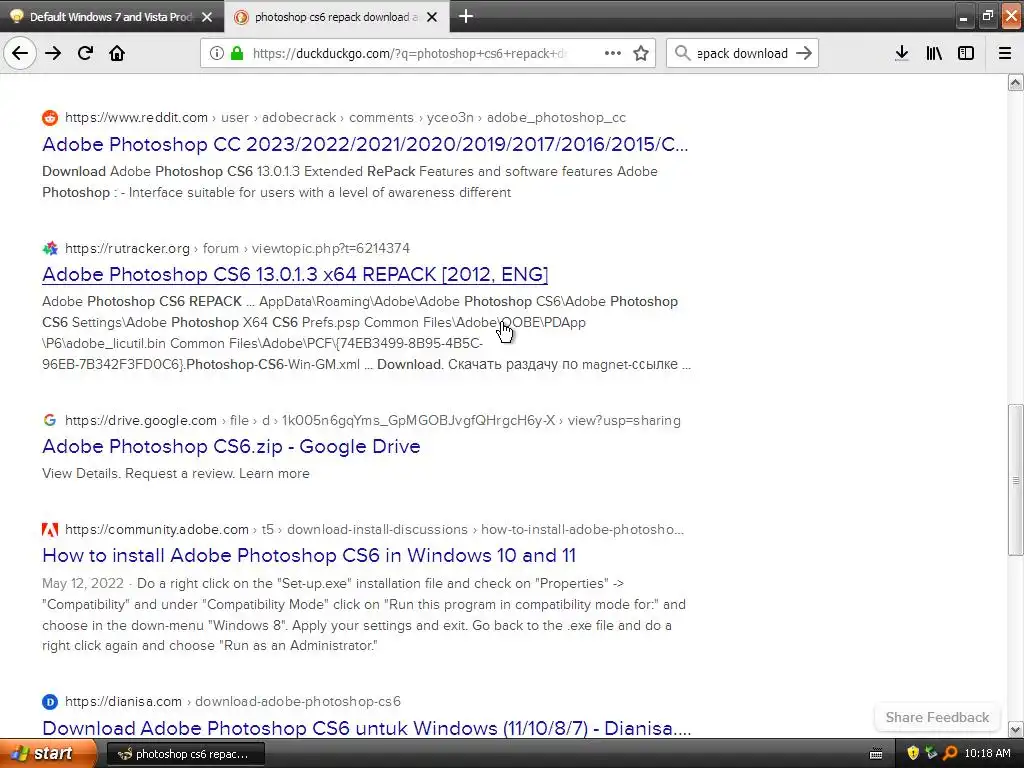Click the Dianisa blue D favicon
The width and height of the screenshot is (1024, 768).
point(50,701)
